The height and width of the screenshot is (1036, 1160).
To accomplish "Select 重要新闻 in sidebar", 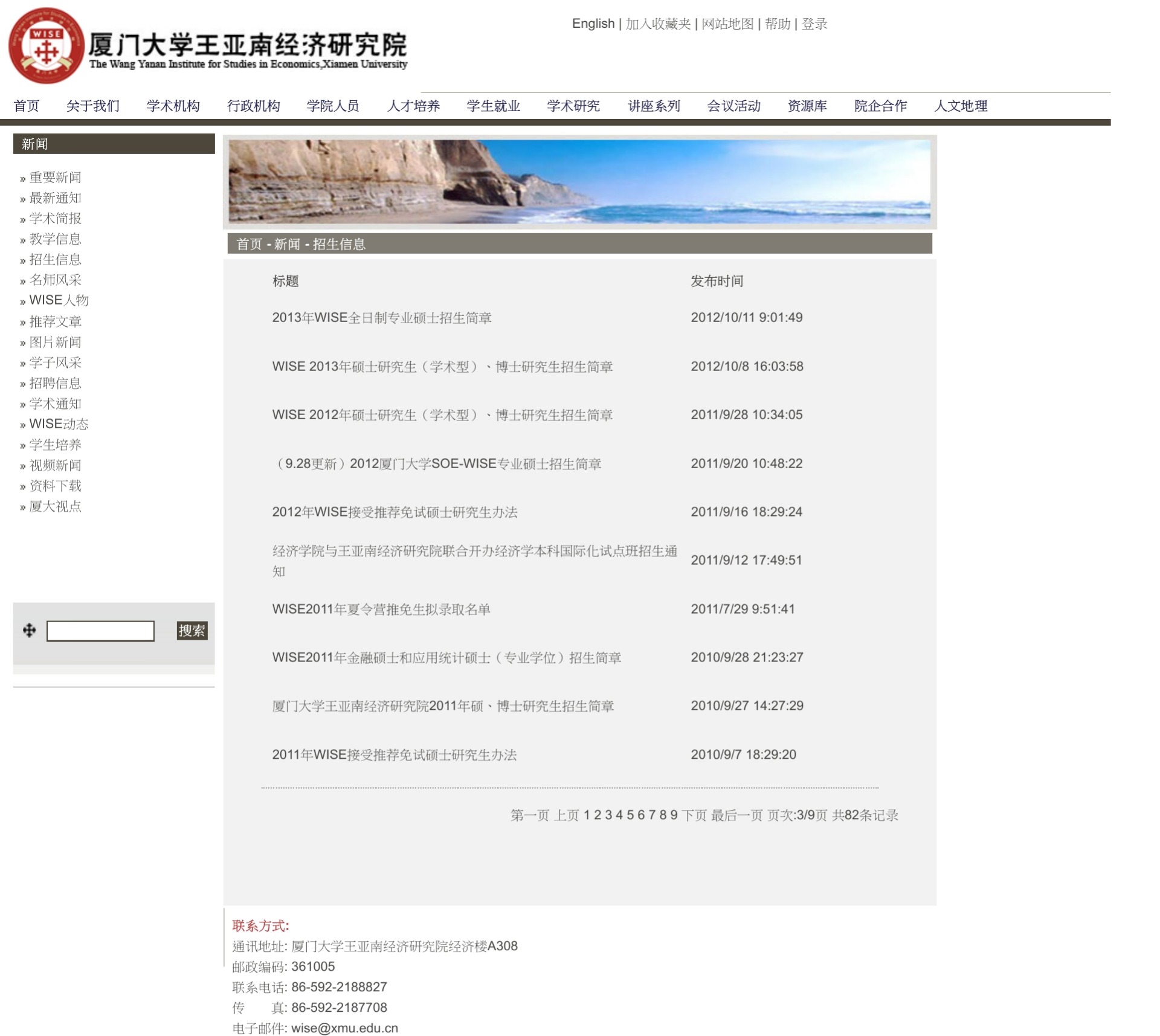I will [x=55, y=177].
